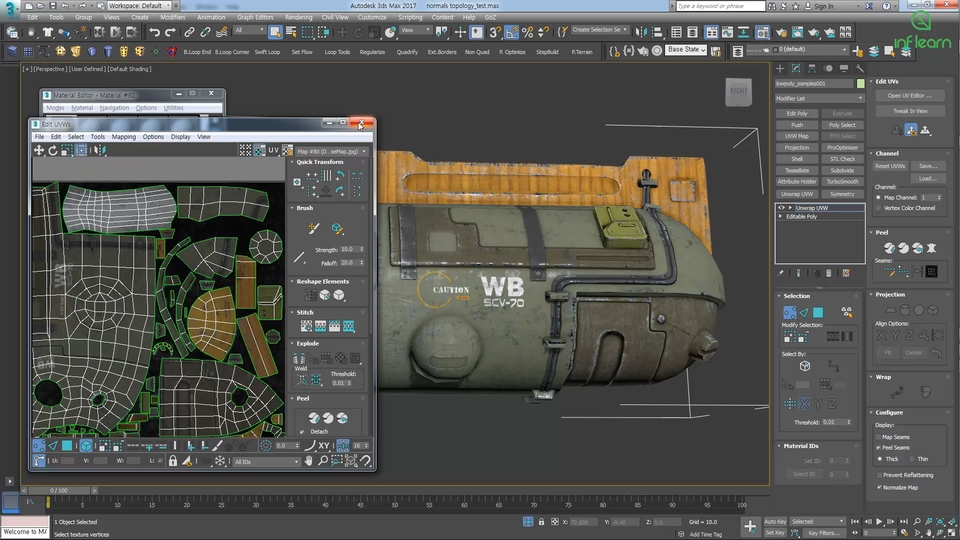This screenshot has width=960, height=540.
Task: Enable the Map Seams checkbox
Action: click(879, 437)
